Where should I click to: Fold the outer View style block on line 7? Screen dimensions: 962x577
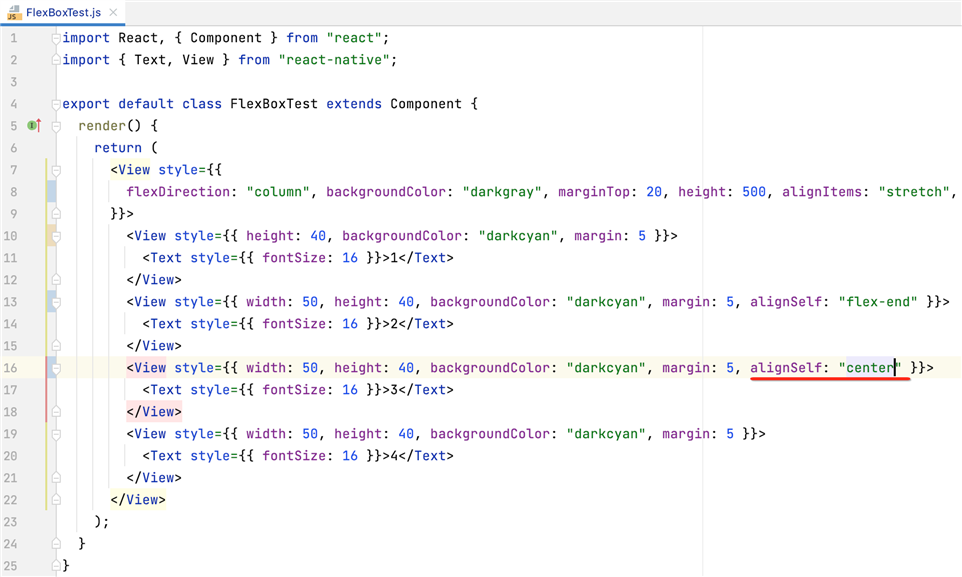pyautogui.click(x=56, y=170)
